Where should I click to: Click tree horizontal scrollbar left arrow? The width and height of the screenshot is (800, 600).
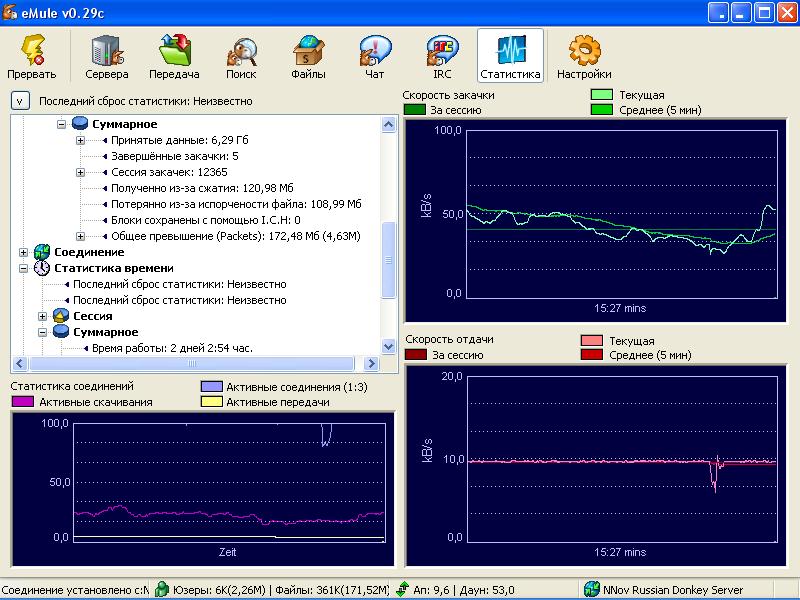click(x=19, y=363)
